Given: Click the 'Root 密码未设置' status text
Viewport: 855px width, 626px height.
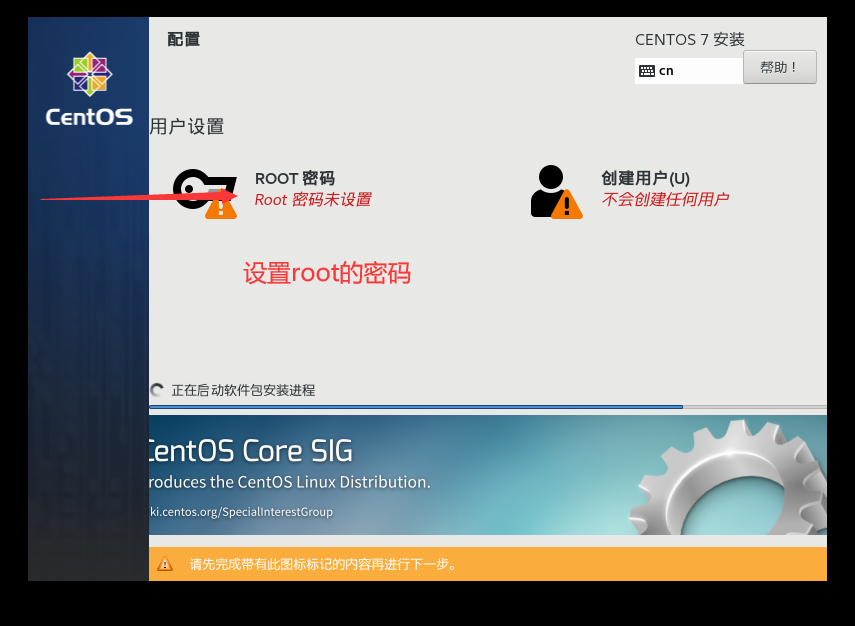Looking at the screenshot, I should coord(313,200).
